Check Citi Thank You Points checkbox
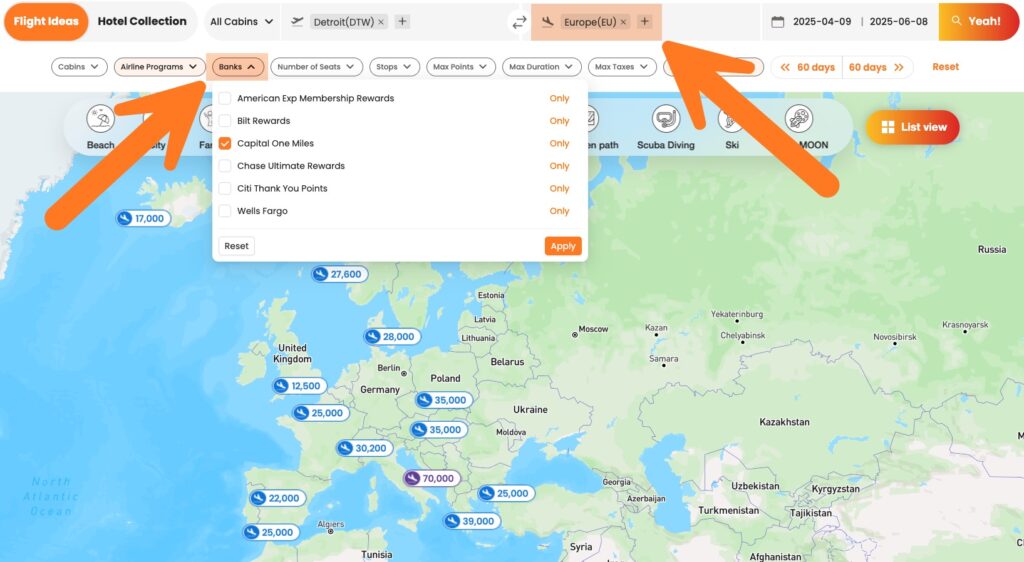The image size is (1024, 562). (x=225, y=189)
